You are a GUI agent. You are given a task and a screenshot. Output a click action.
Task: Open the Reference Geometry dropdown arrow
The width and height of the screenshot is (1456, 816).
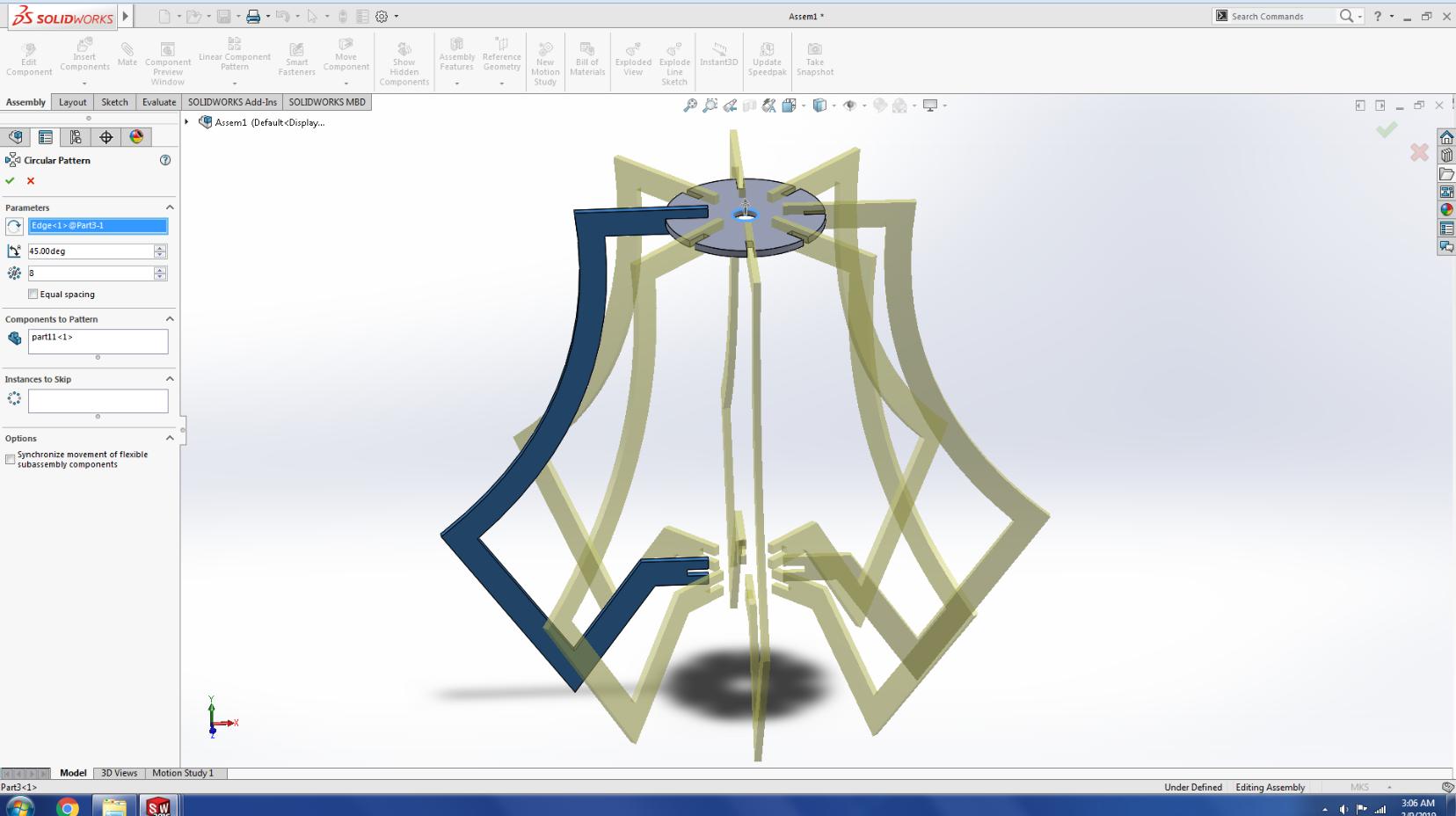[502, 84]
